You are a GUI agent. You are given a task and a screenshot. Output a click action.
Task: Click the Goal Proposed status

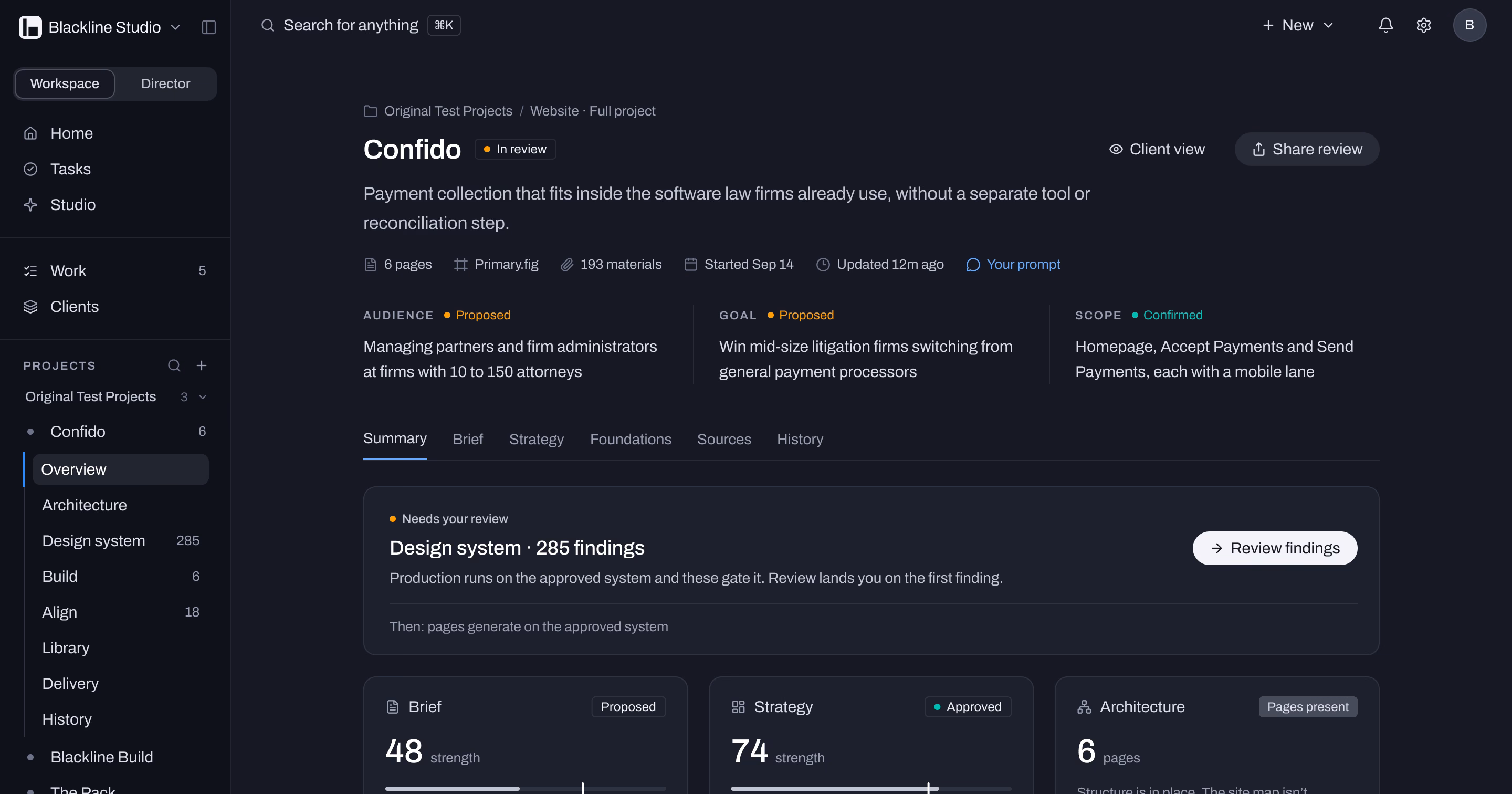pos(801,316)
